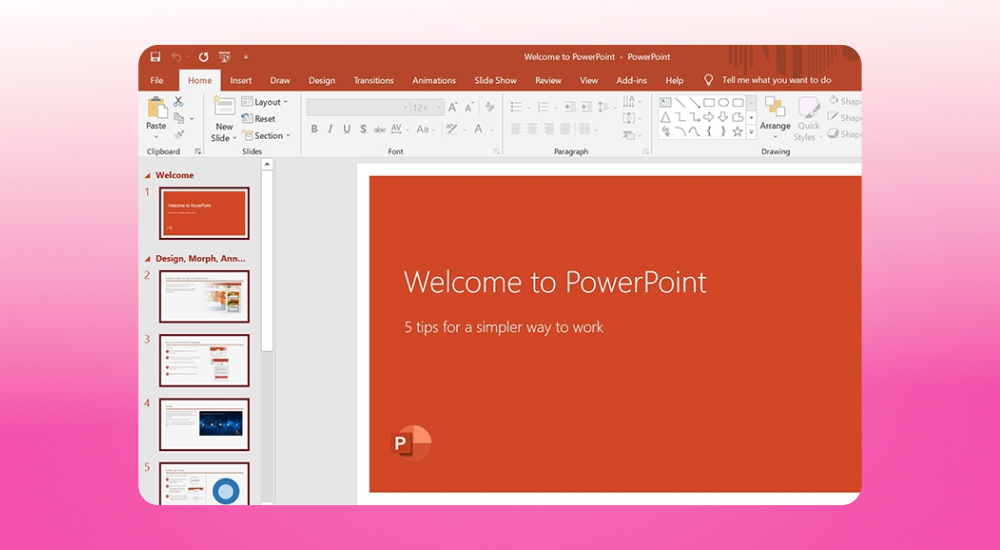The width and height of the screenshot is (1000, 550).
Task: Click the Format Painter brush icon
Action: pyautogui.click(x=179, y=134)
